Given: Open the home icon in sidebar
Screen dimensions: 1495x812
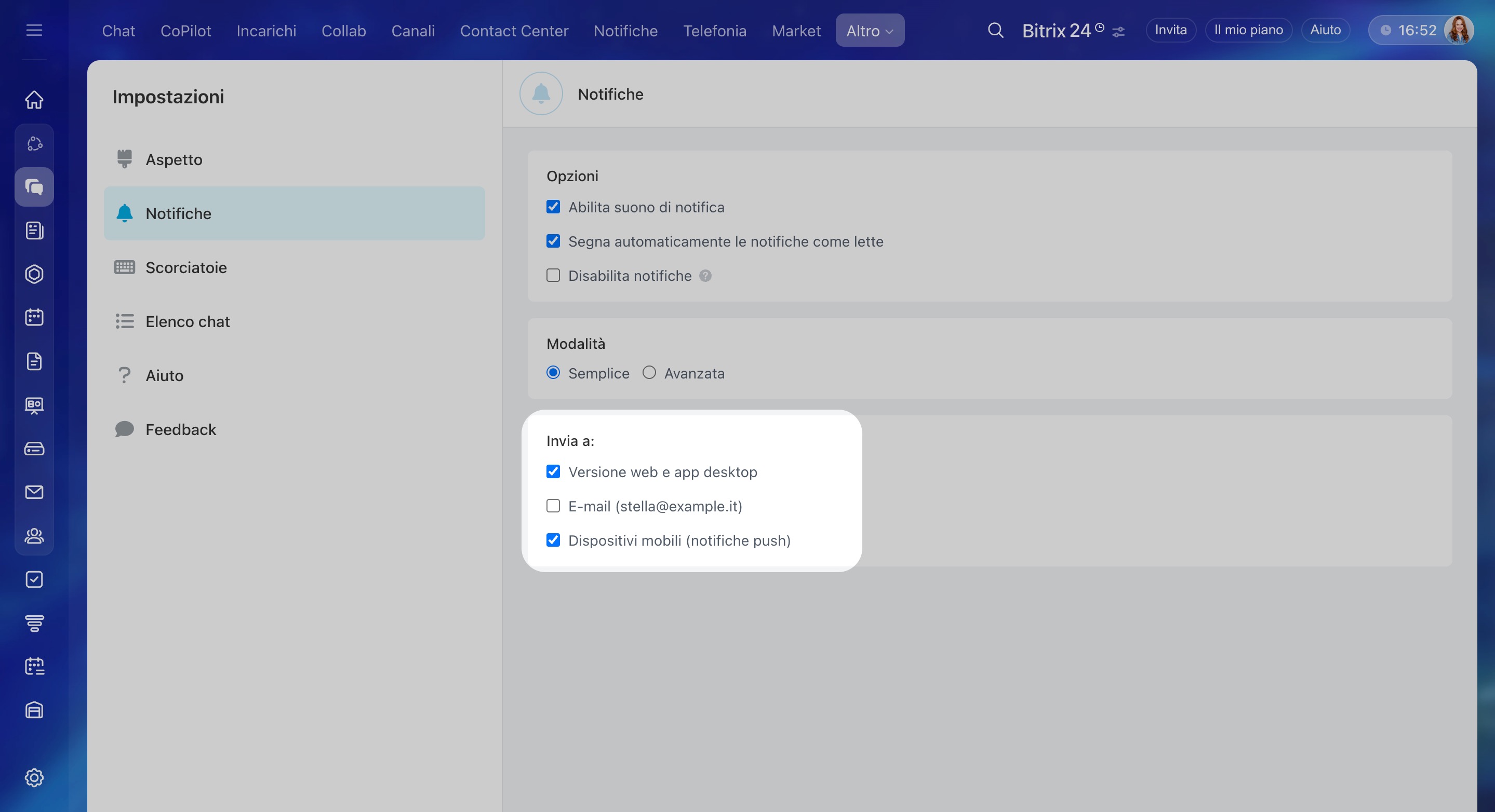Looking at the screenshot, I should (34, 100).
